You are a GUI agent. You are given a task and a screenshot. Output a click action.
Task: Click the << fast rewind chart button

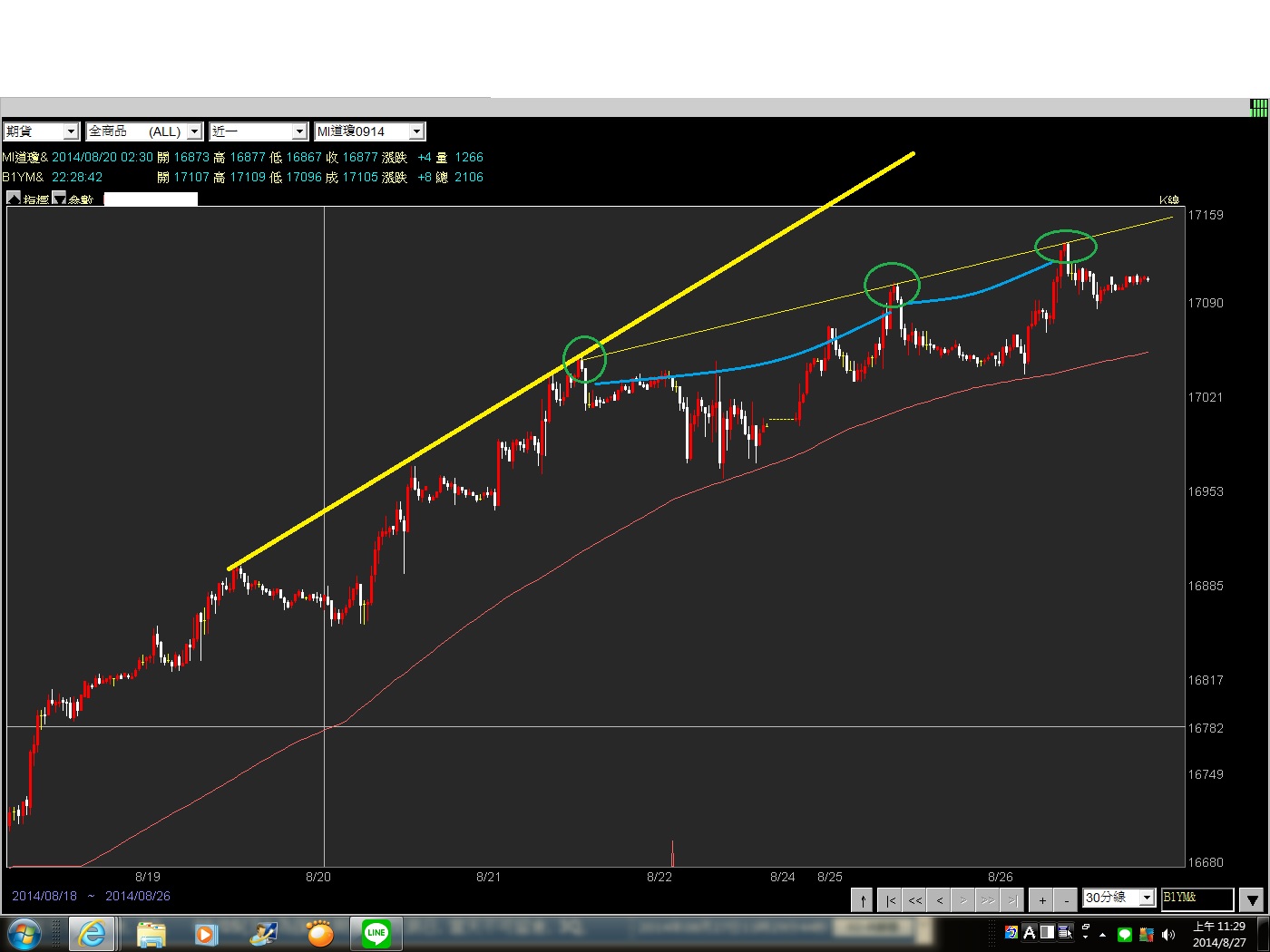915,899
